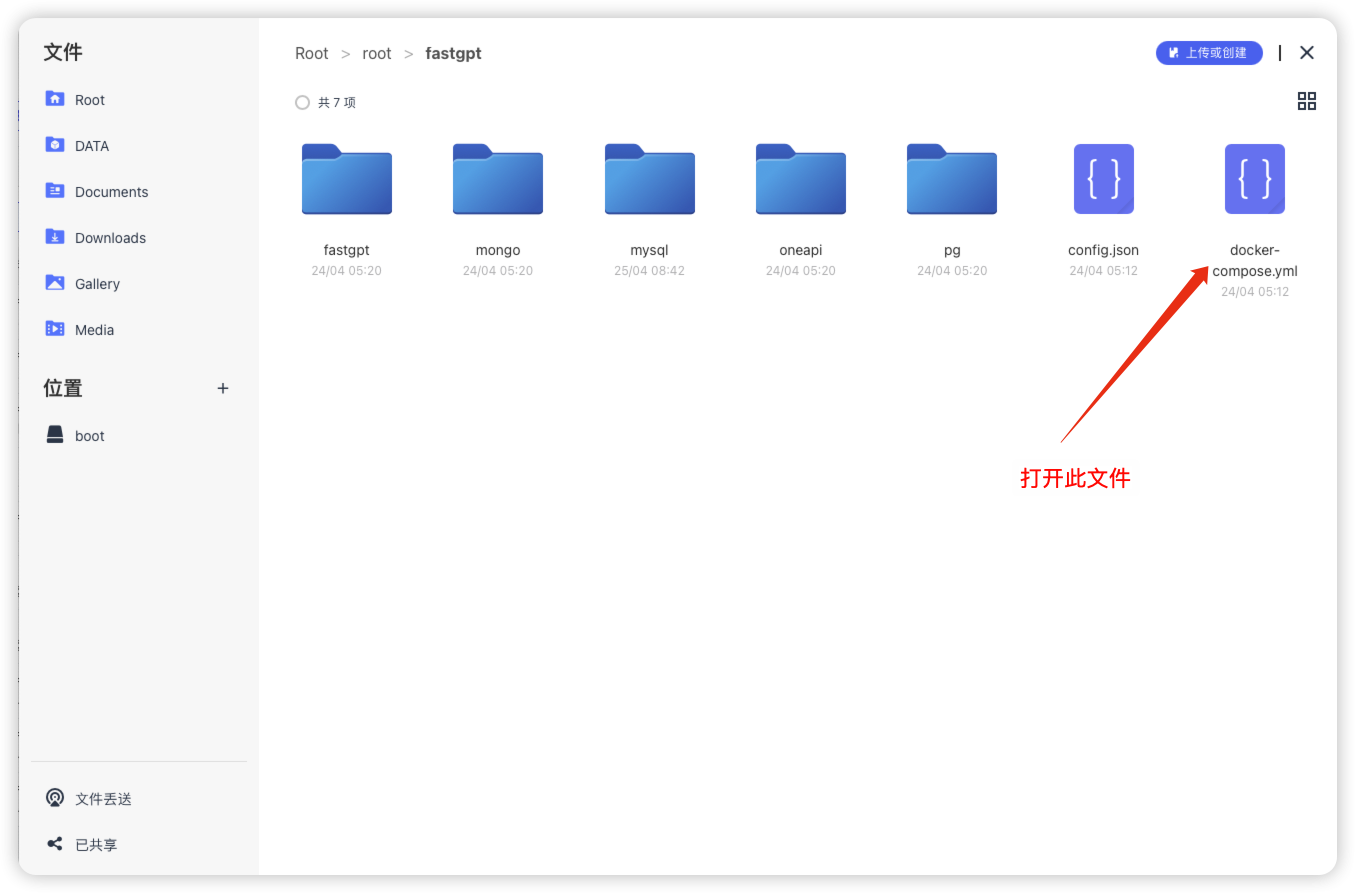Click the 上传或创建 upload or create button
Viewport: 1355px width, 893px height.
(1209, 53)
